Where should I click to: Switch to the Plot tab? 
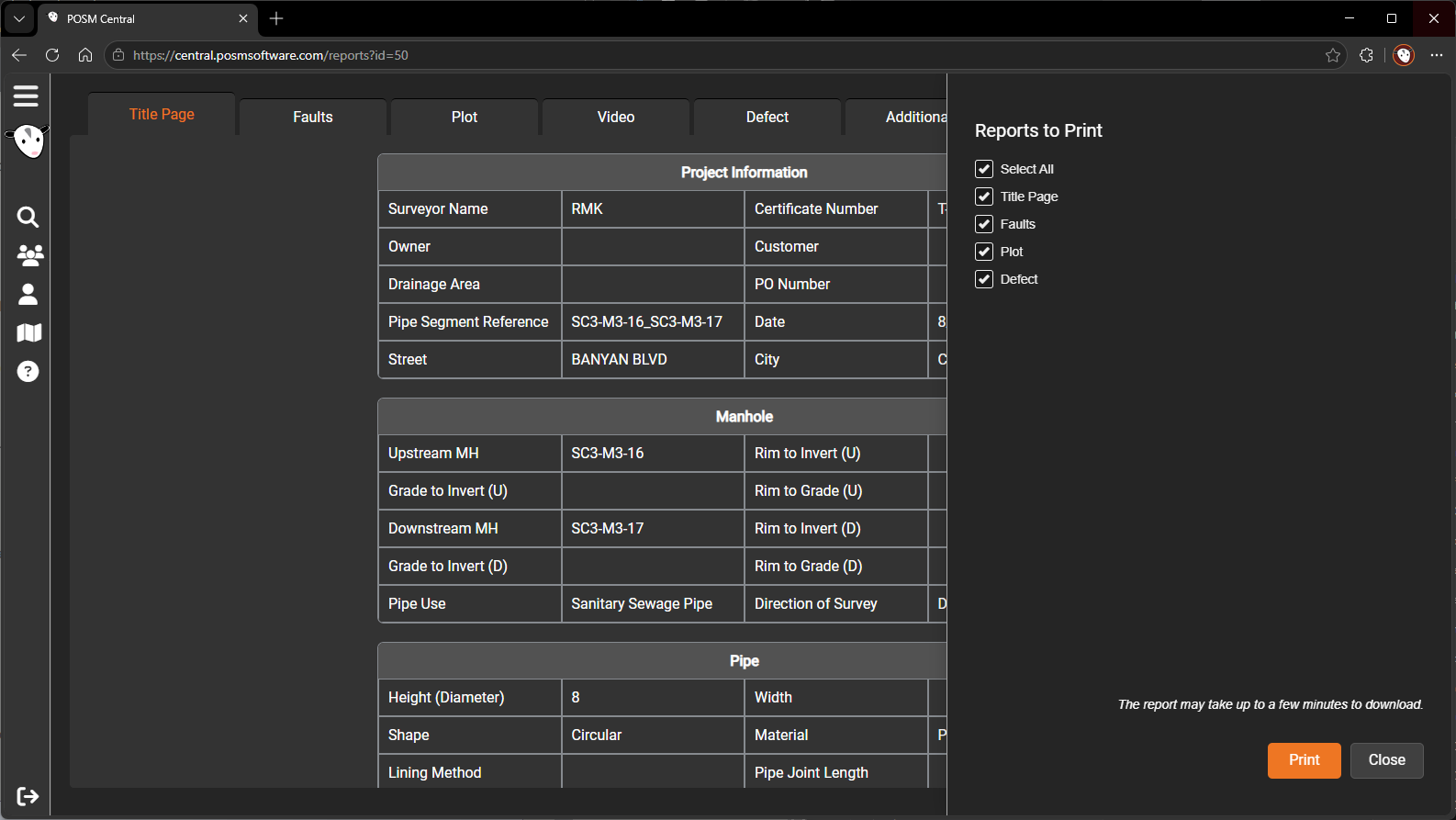click(465, 117)
